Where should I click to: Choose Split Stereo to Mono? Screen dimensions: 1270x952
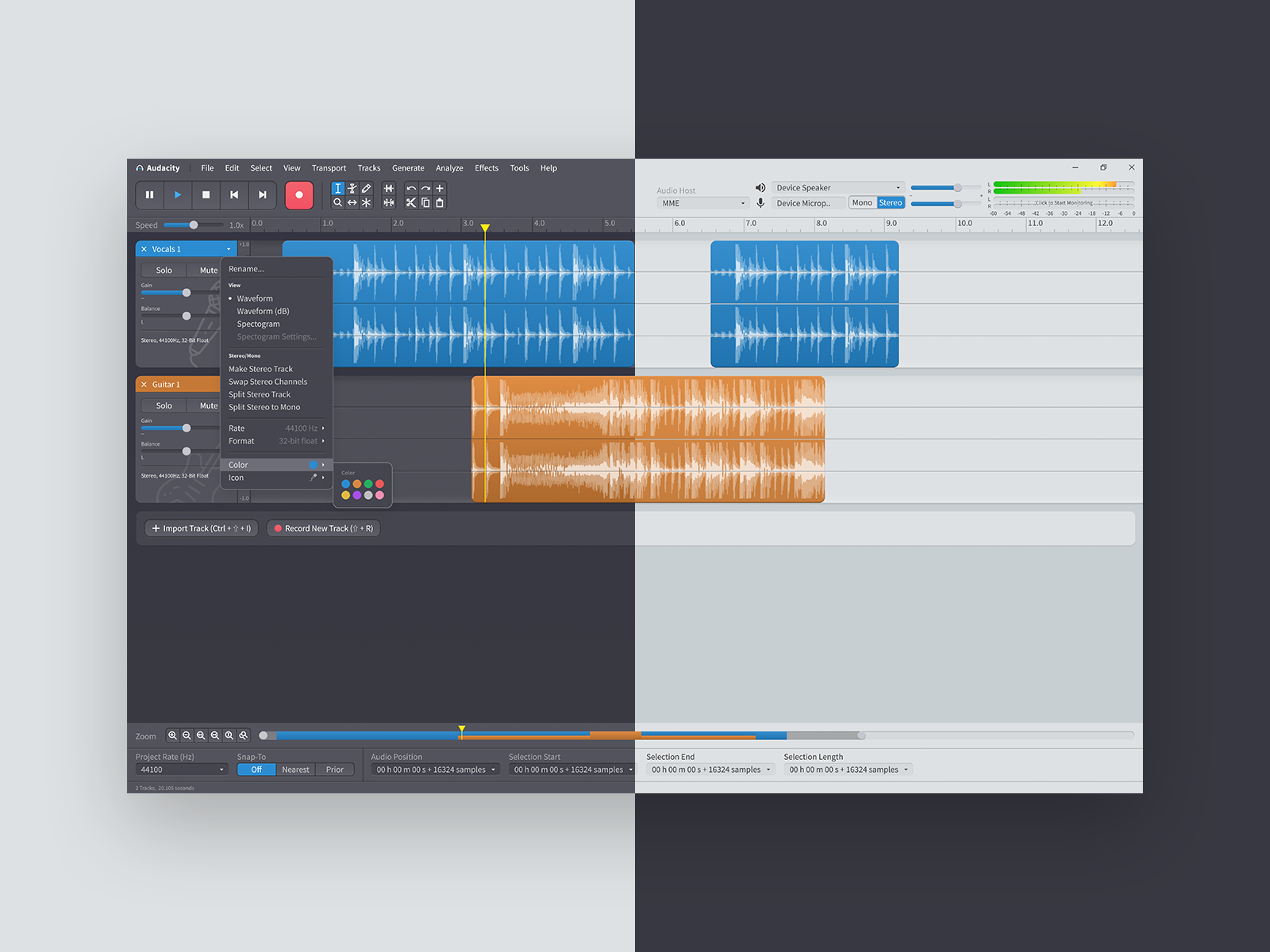[x=264, y=407]
